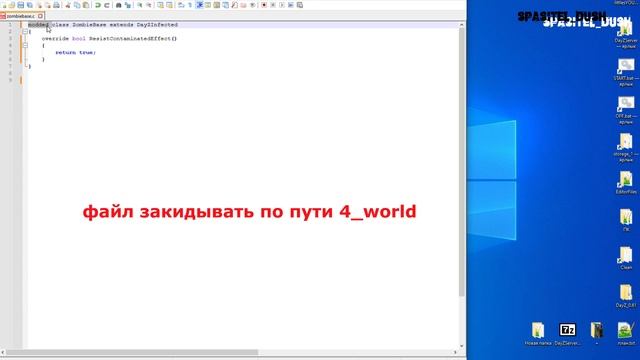Start macro recording with the red button
This screenshot has height=360, width=640.
pyautogui.click(x=264, y=5)
